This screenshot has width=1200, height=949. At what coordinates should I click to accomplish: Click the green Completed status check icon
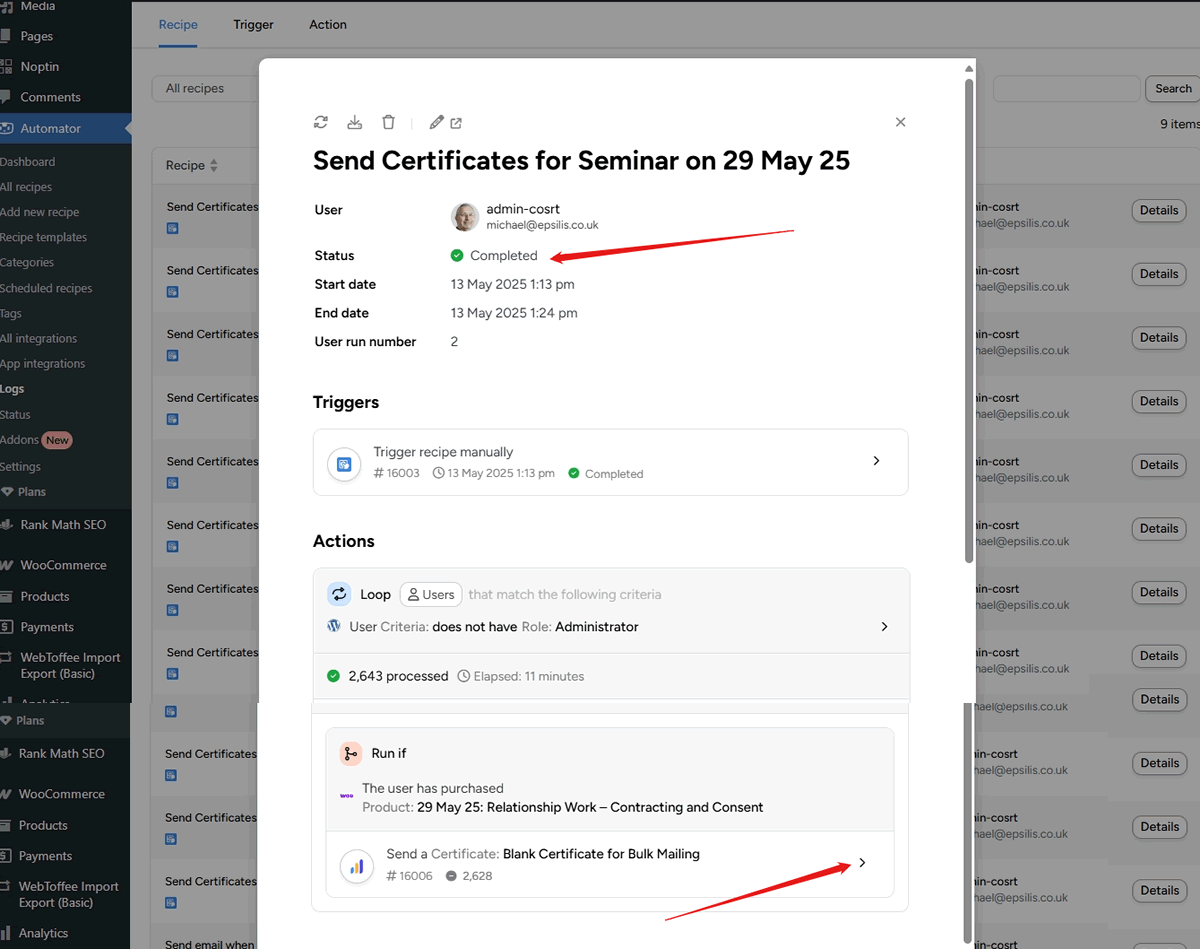click(x=457, y=255)
